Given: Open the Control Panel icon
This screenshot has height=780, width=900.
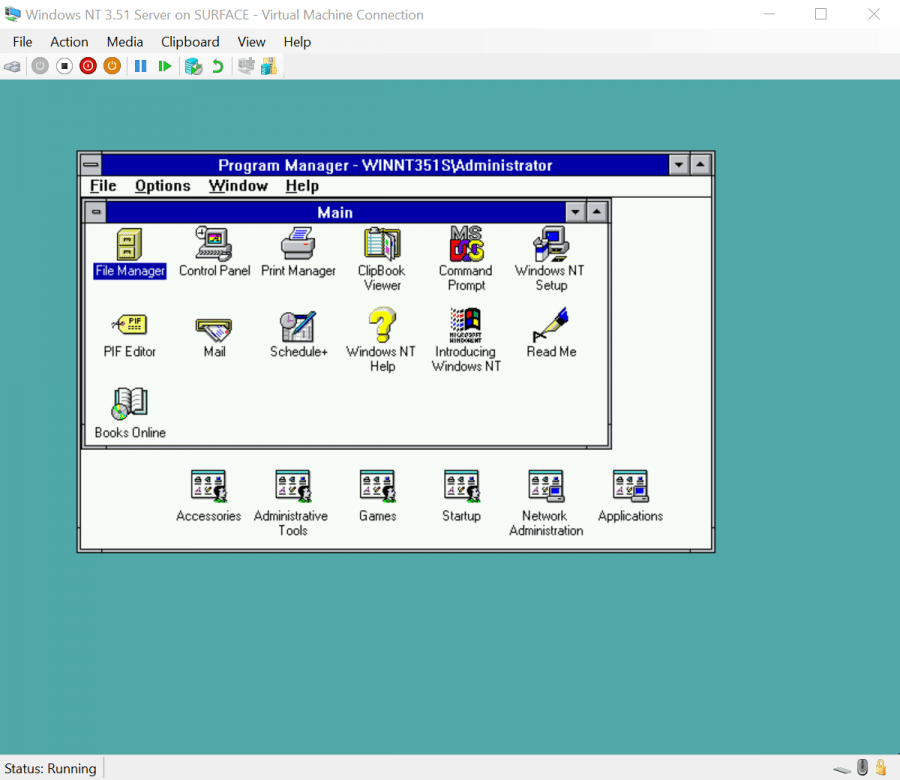Looking at the screenshot, I should pyautogui.click(x=213, y=245).
